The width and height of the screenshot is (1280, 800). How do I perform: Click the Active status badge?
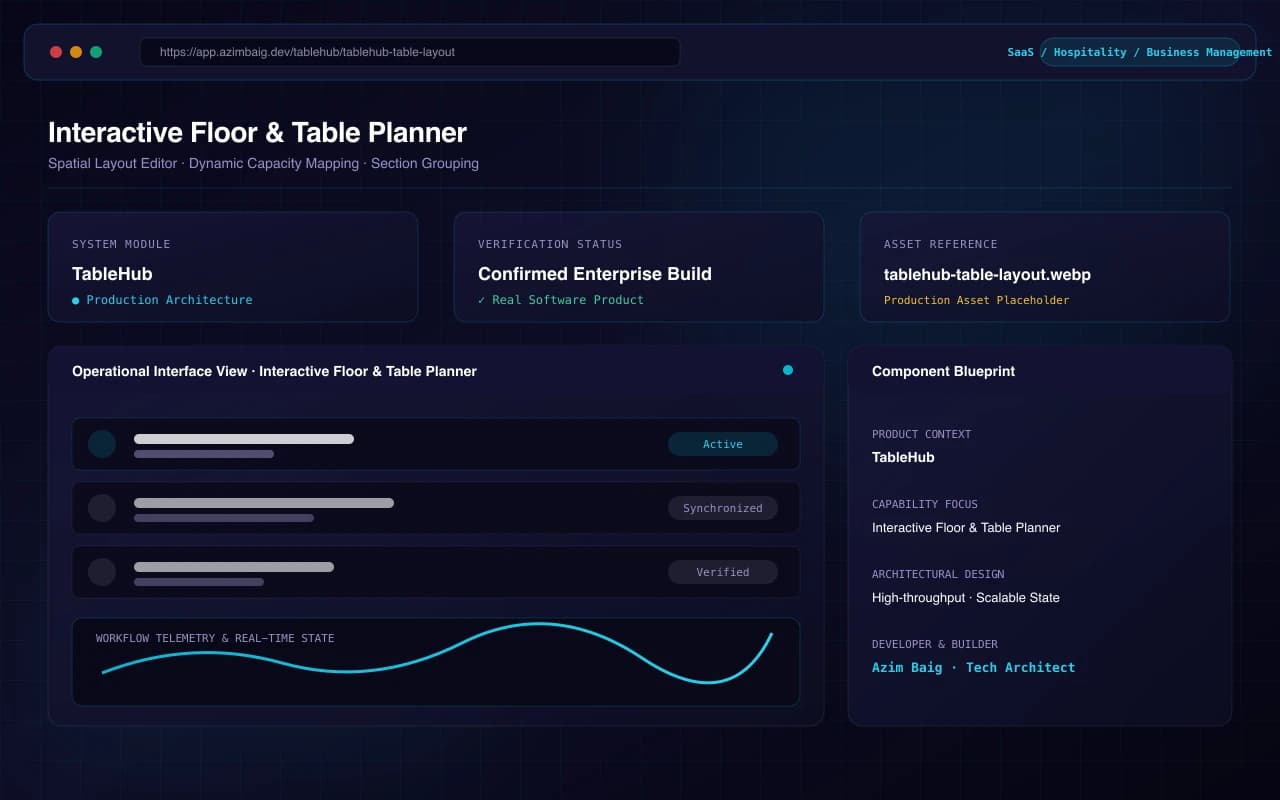(723, 444)
